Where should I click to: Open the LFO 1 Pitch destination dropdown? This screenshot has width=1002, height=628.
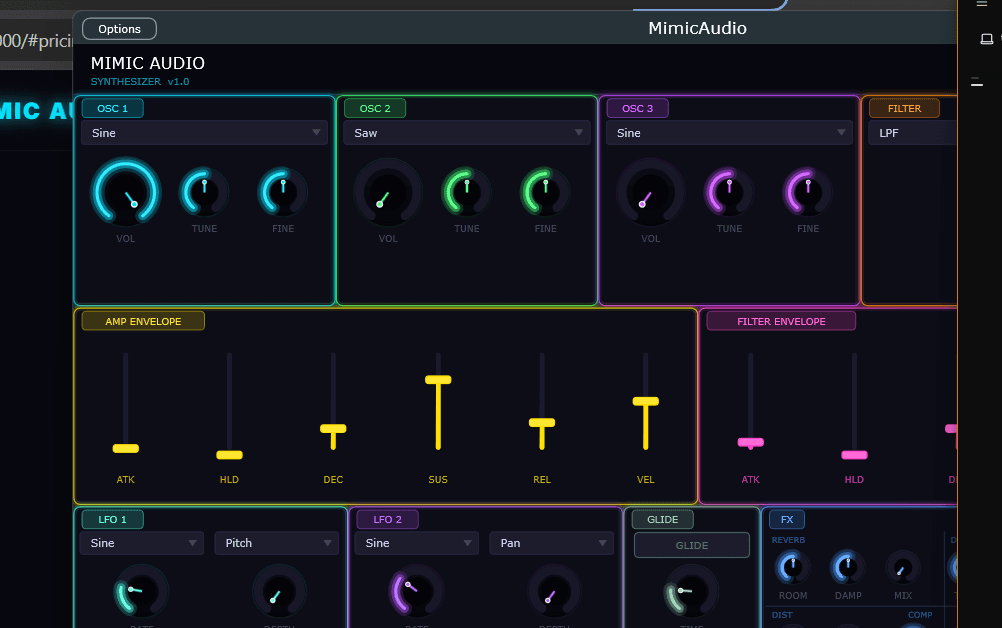276,543
